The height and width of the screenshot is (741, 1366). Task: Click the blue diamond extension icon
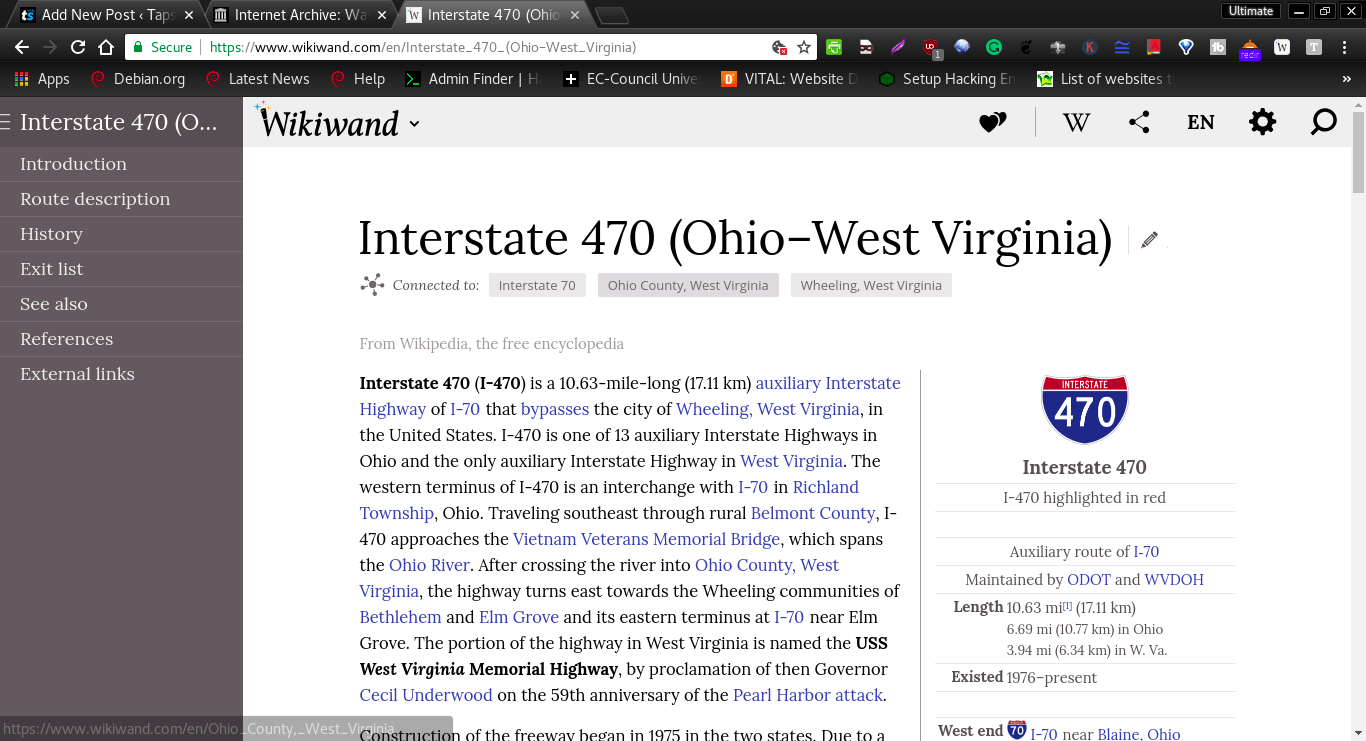1186,47
